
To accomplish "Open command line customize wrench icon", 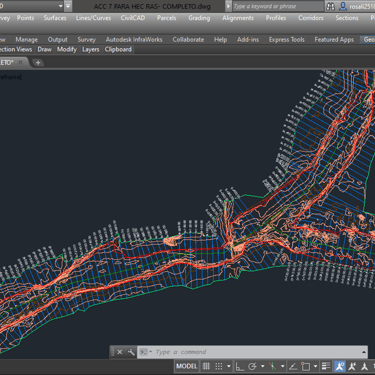I will tap(131, 352).
